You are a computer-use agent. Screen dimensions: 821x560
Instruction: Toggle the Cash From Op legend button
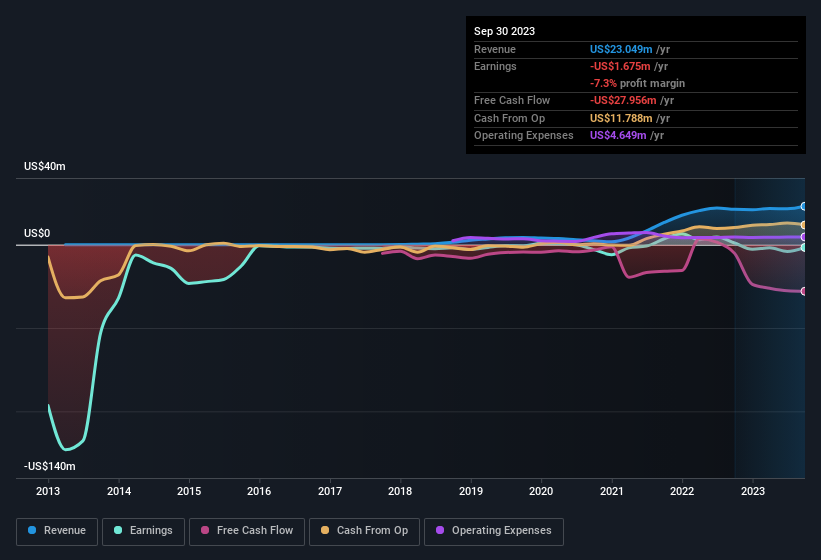364,531
